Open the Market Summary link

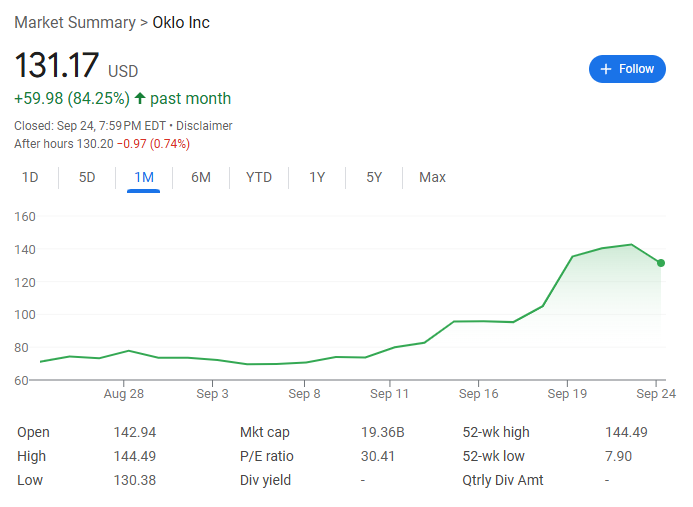[x=74, y=22]
